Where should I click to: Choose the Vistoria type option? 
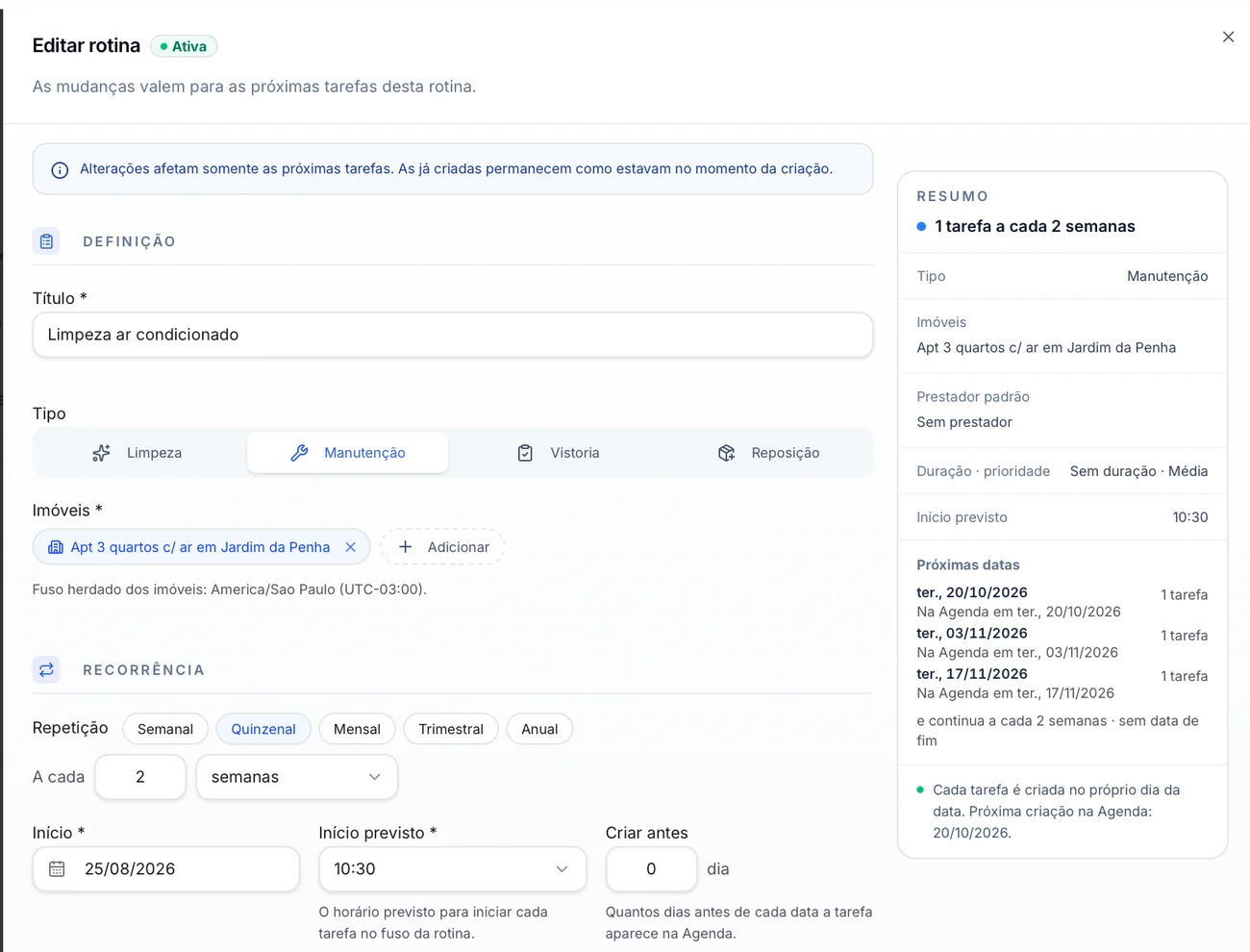[x=558, y=453]
